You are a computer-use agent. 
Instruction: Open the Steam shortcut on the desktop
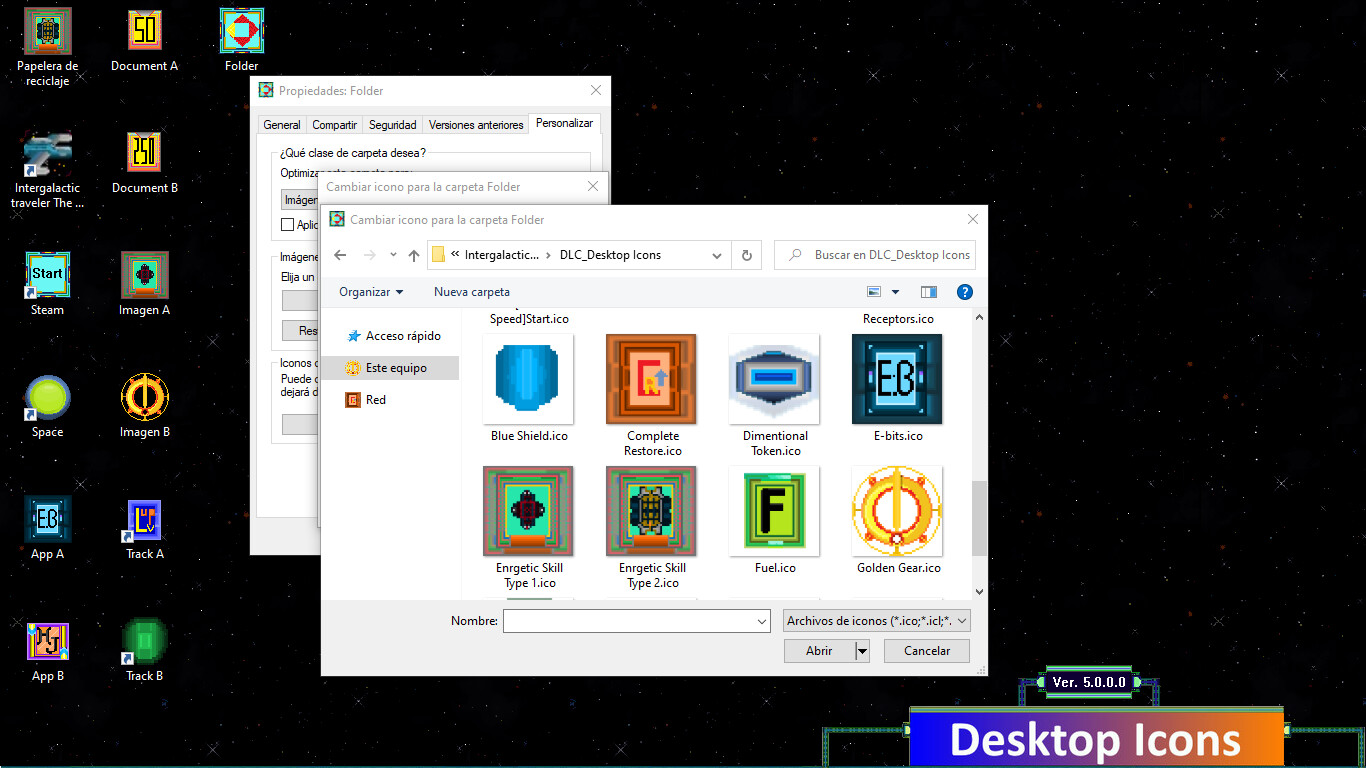46,275
